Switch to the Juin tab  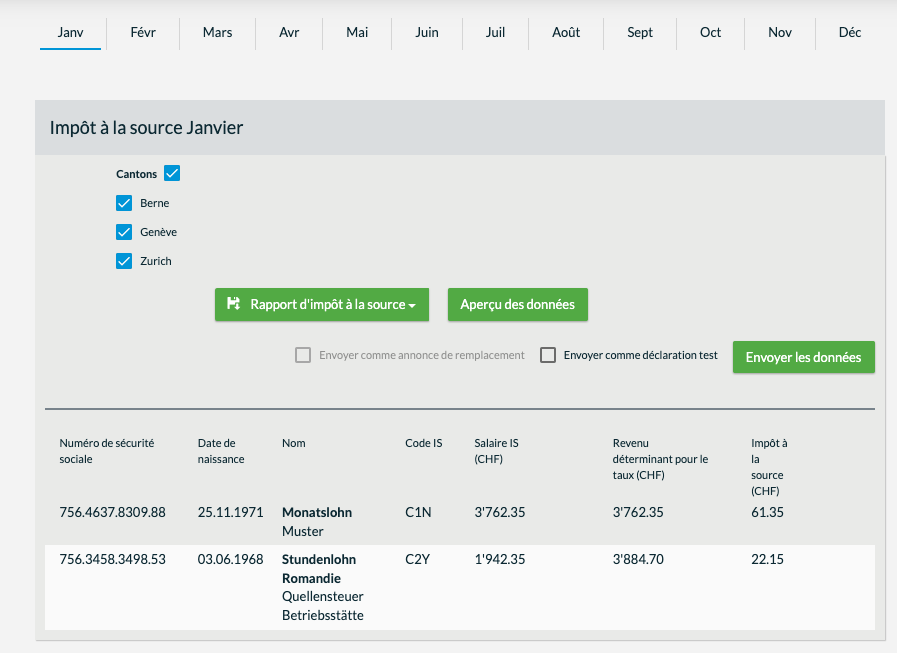[x=427, y=33]
